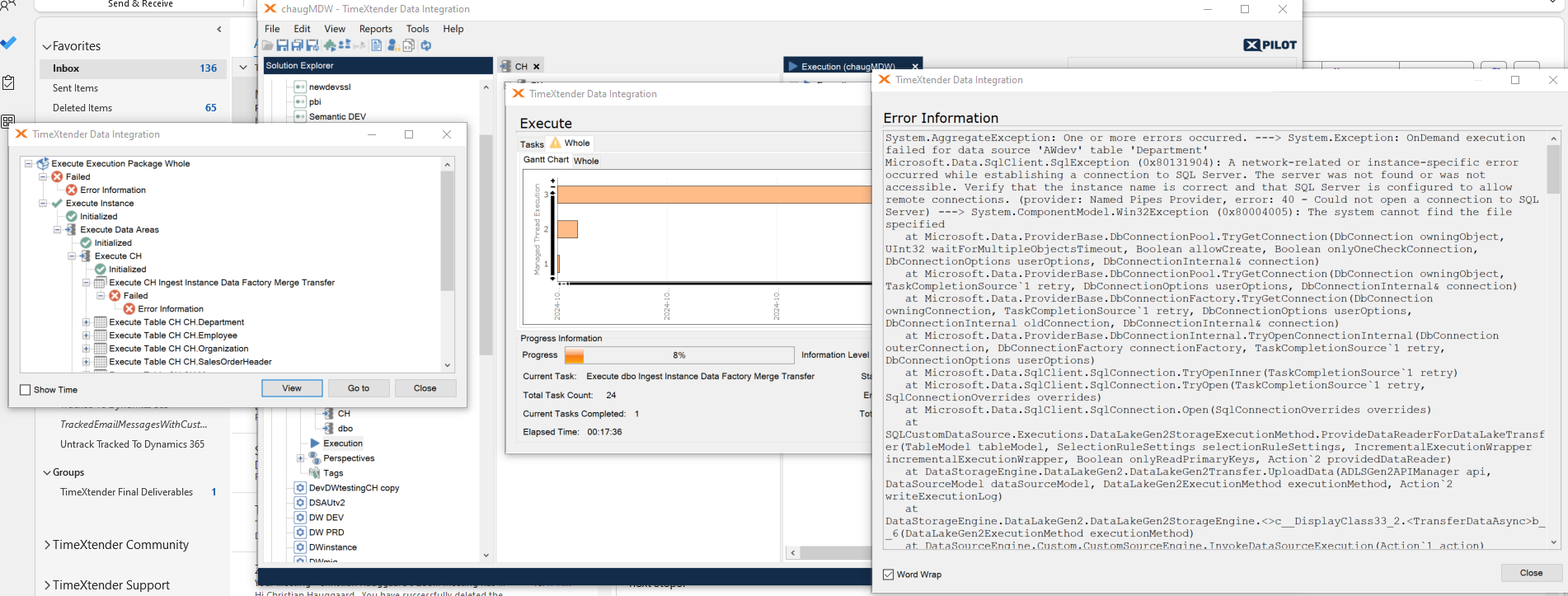Click the DW PRD gear icon

300,532
